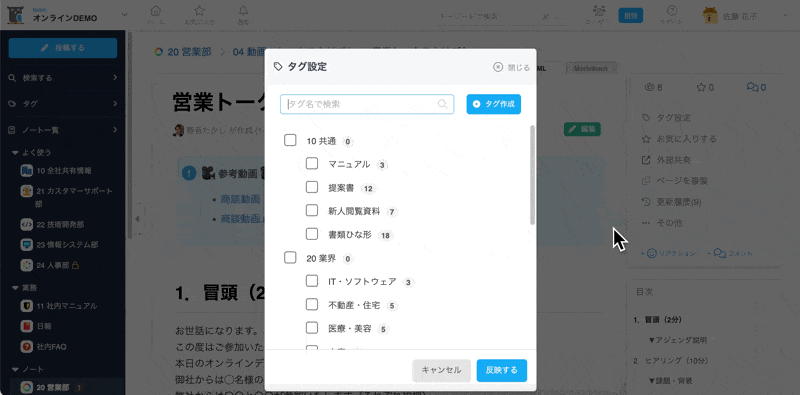Click 1. 冒頭（2分） in table of contents
The width and height of the screenshot is (800, 395).
click(x=658, y=320)
